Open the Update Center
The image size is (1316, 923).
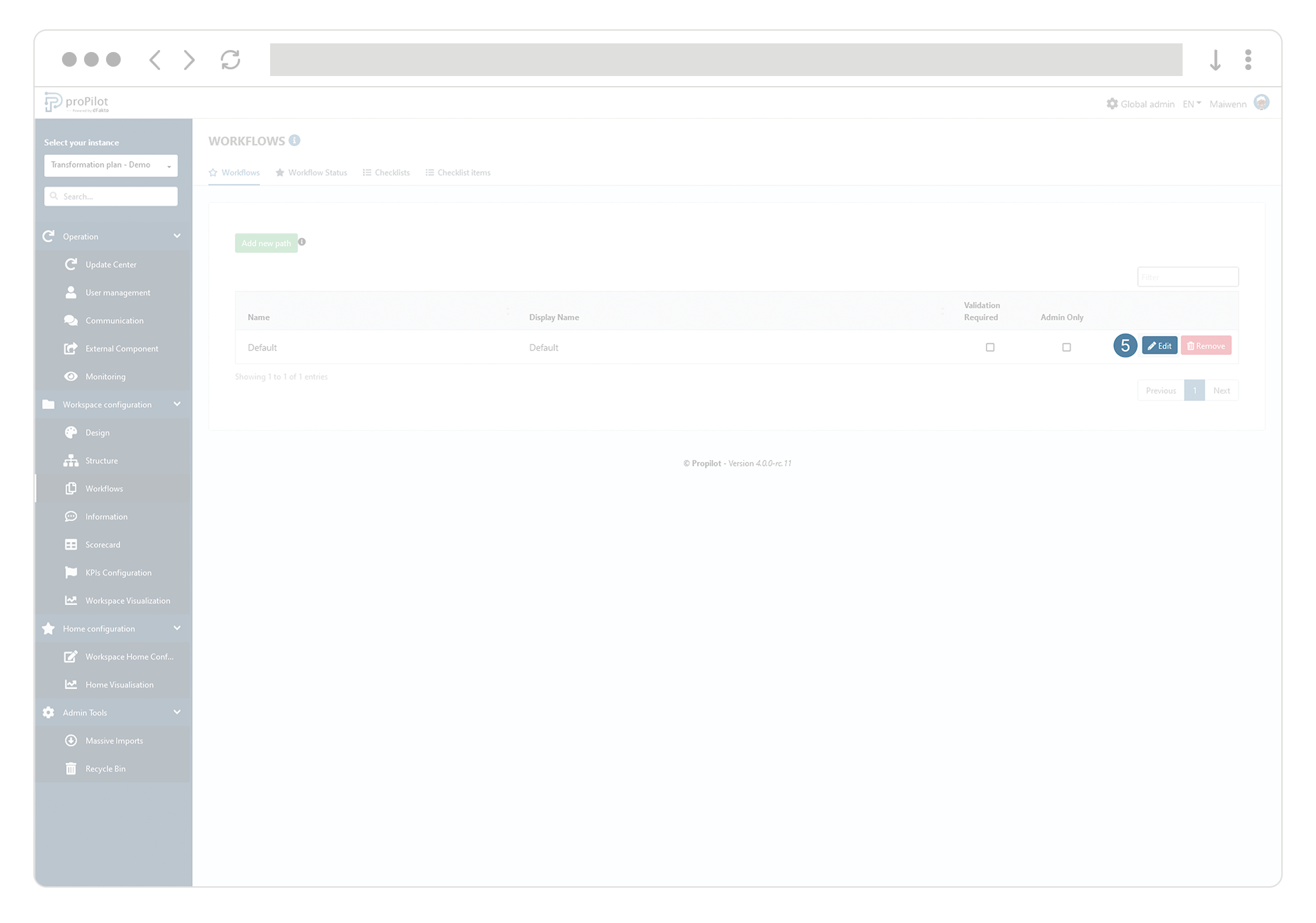coord(71,264)
